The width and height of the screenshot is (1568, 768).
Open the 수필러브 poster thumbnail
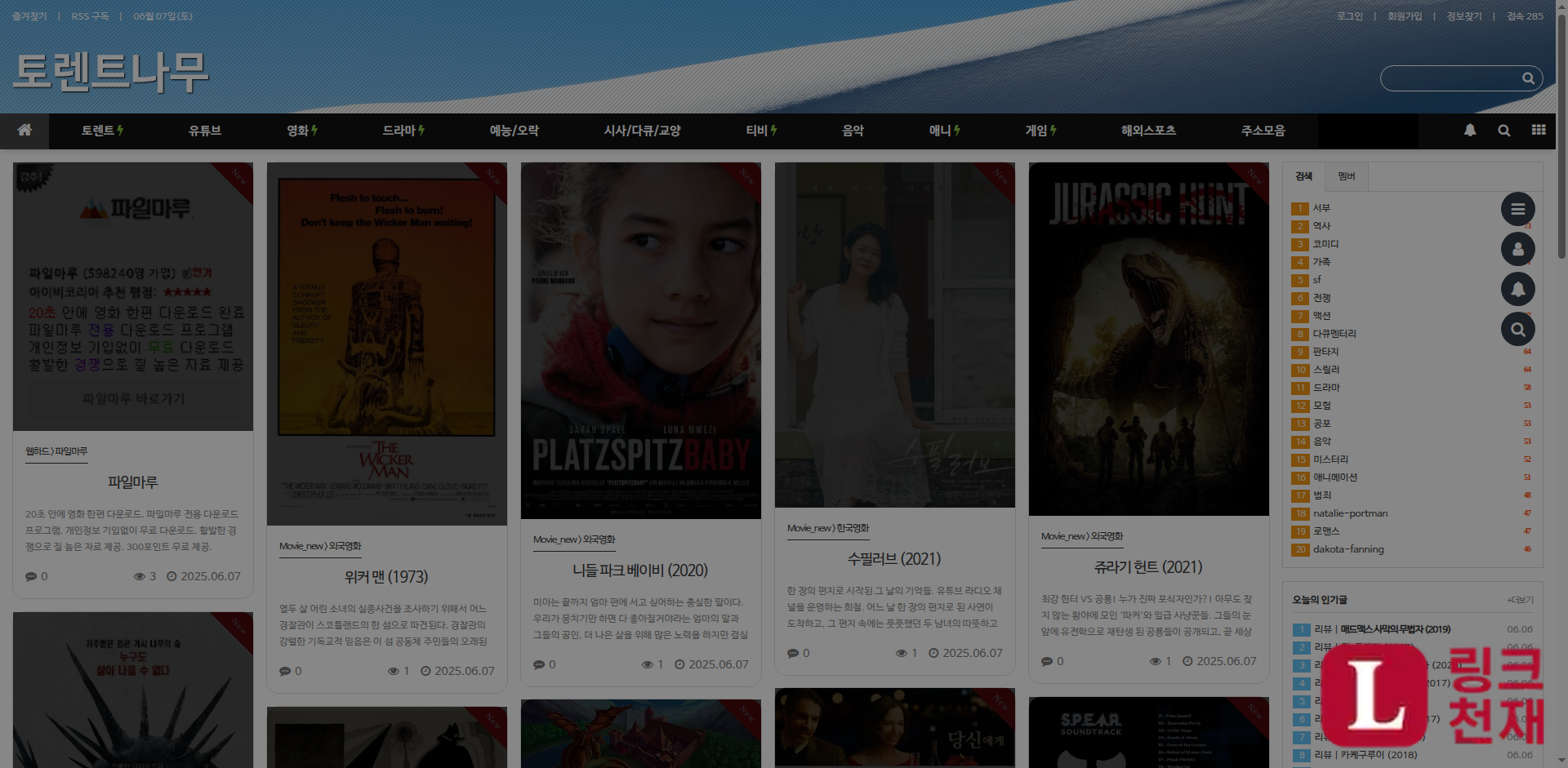tap(894, 335)
